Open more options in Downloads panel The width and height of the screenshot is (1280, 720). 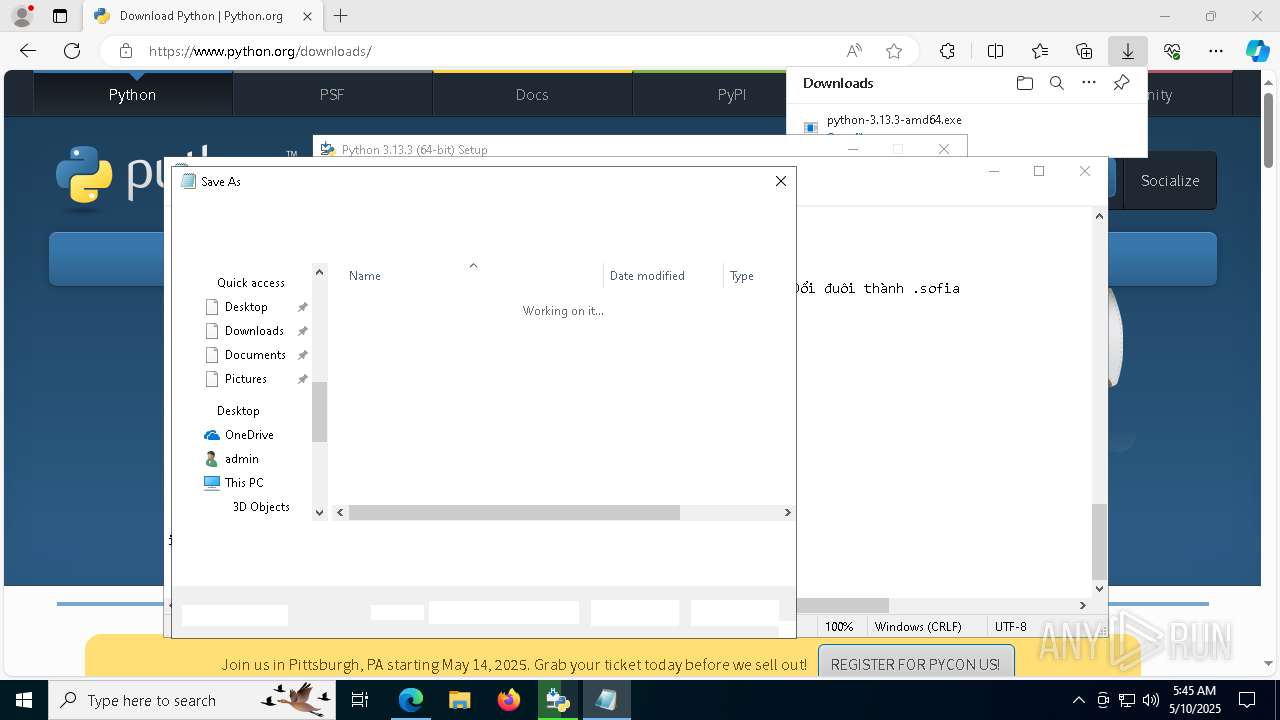coord(1089,83)
